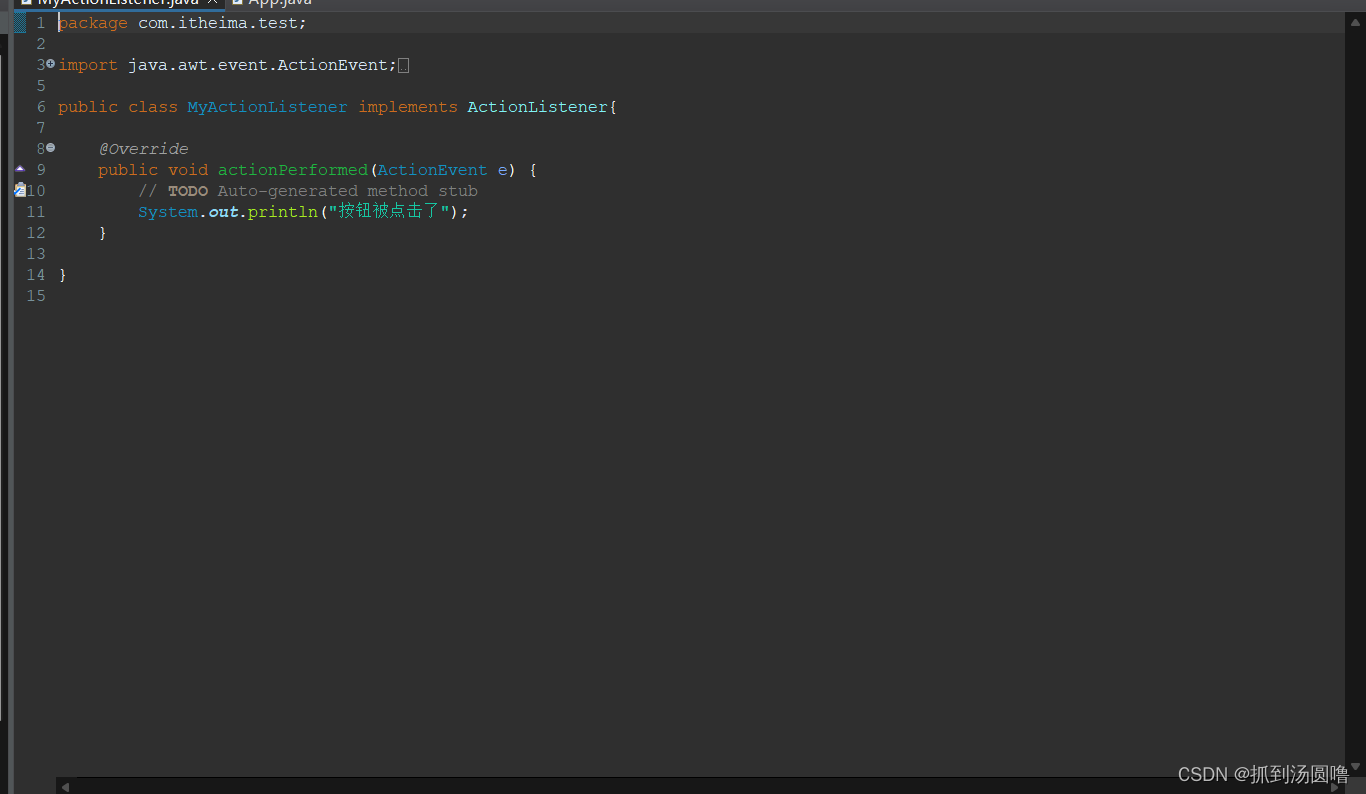The height and width of the screenshot is (794, 1366).
Task: Click the class name 'MyActionListener' on line 6
Action: coord(267,107)
